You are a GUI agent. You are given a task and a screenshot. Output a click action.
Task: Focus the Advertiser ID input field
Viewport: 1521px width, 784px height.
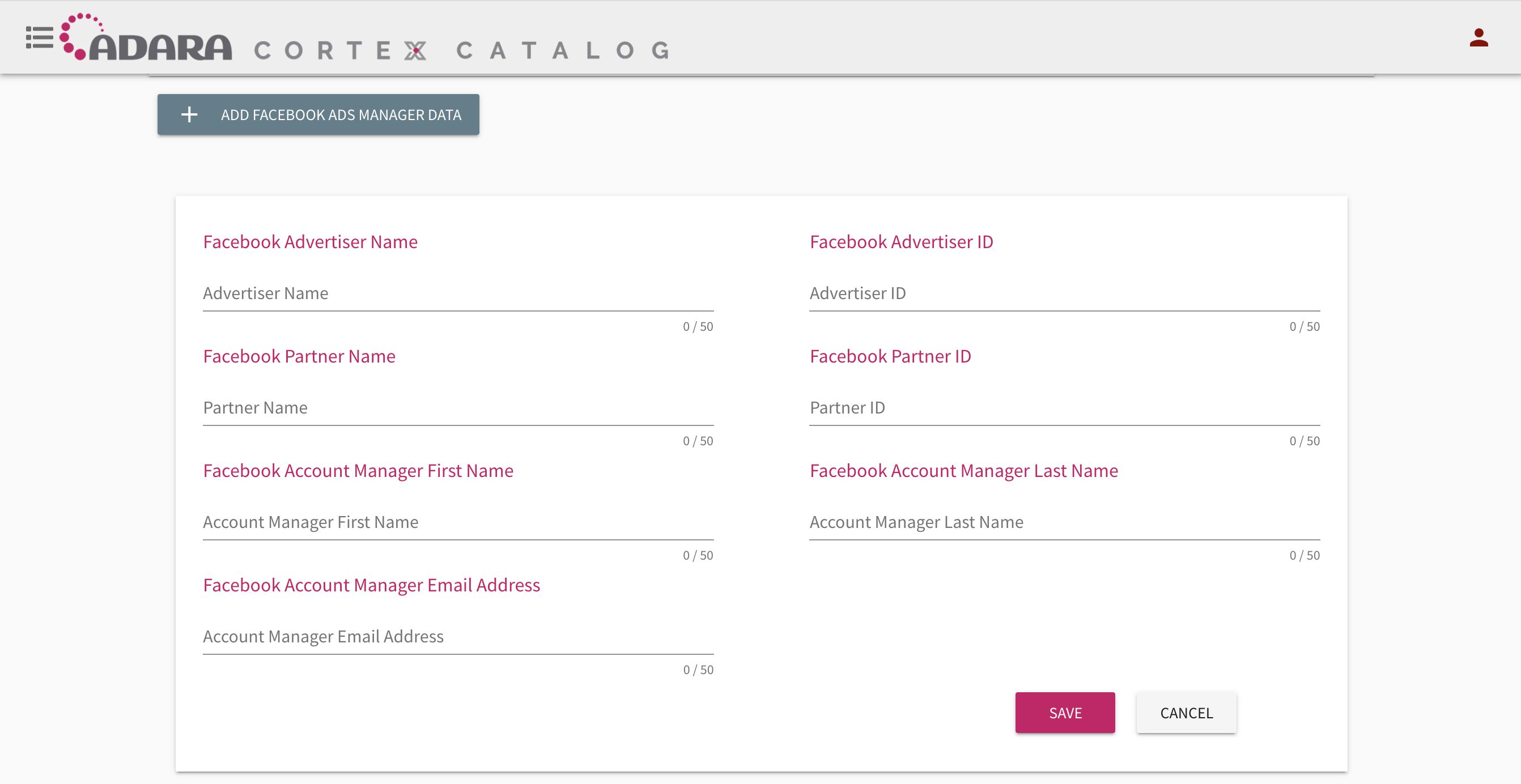pos(1065,293)
